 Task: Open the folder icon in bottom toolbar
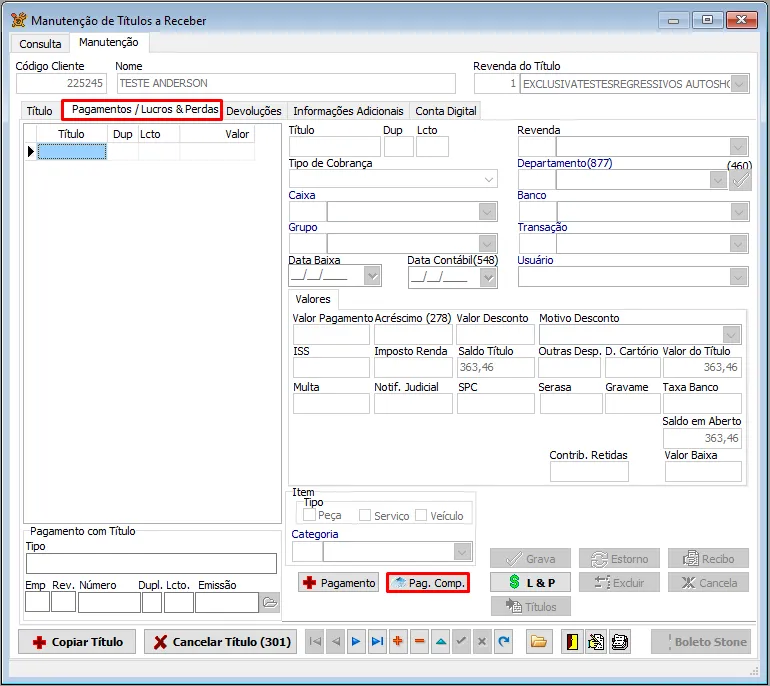(x=539, y=641)
